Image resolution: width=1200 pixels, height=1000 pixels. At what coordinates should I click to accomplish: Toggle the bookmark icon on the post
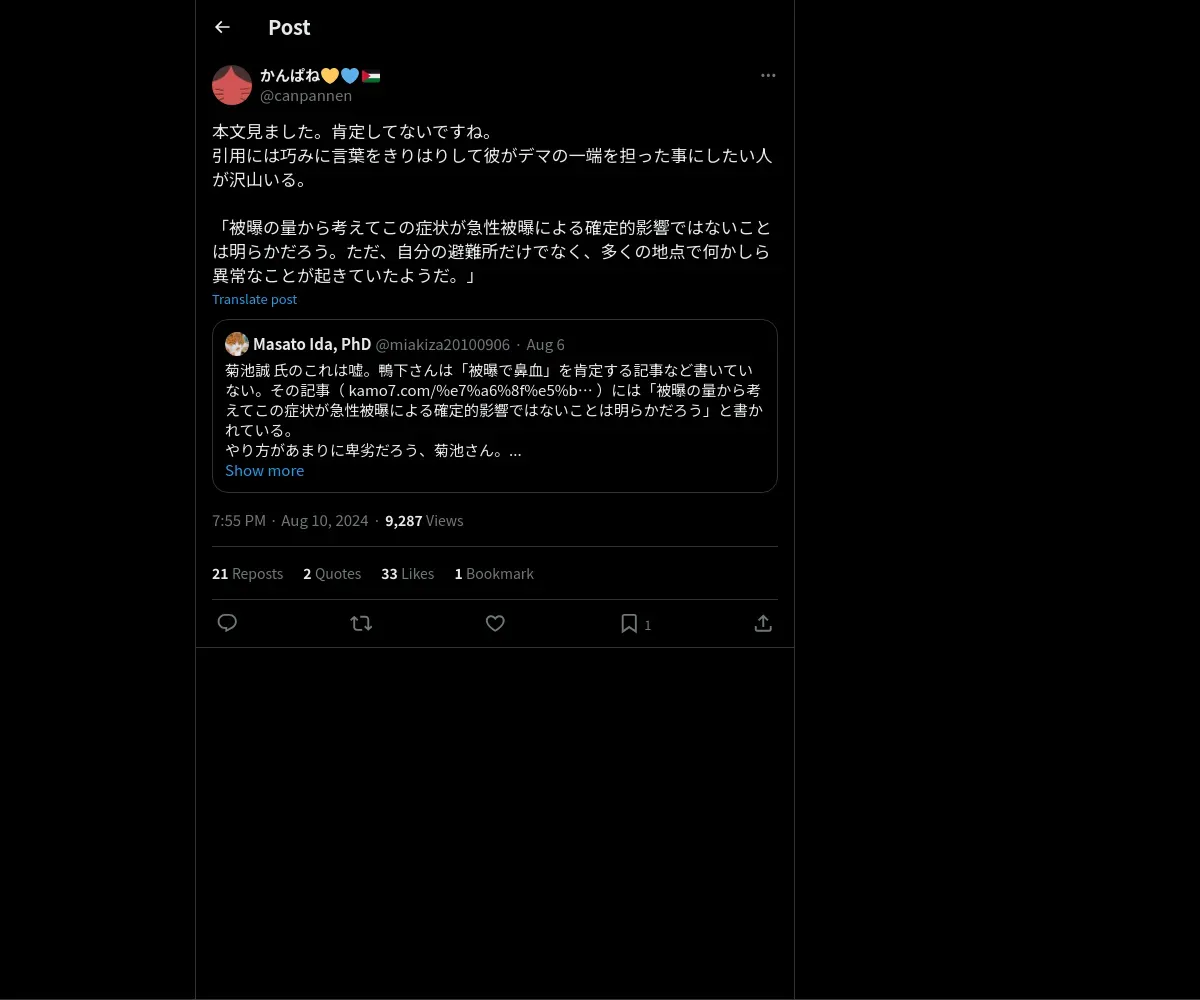pos(629,623)
